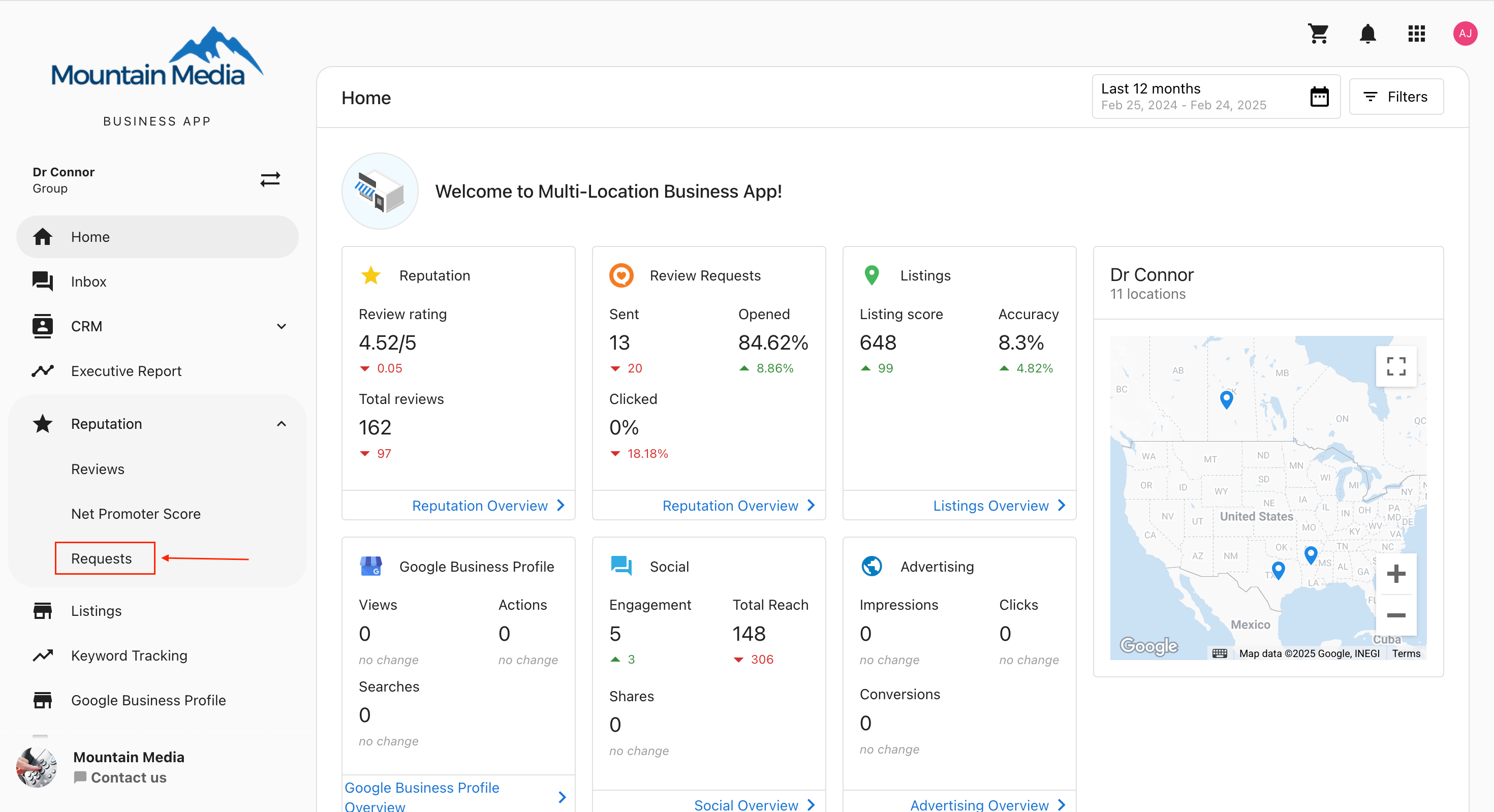The height and width of the screenshot is (812, 1494).
Task: Click Contact us for Mountain Media
Action: click(128, 777)
